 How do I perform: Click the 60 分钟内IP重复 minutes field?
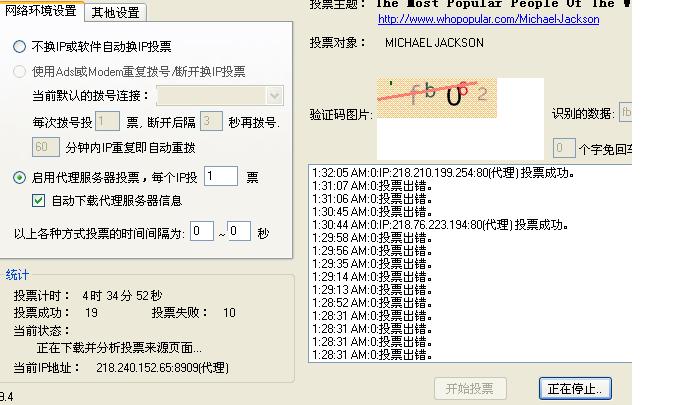46,148
